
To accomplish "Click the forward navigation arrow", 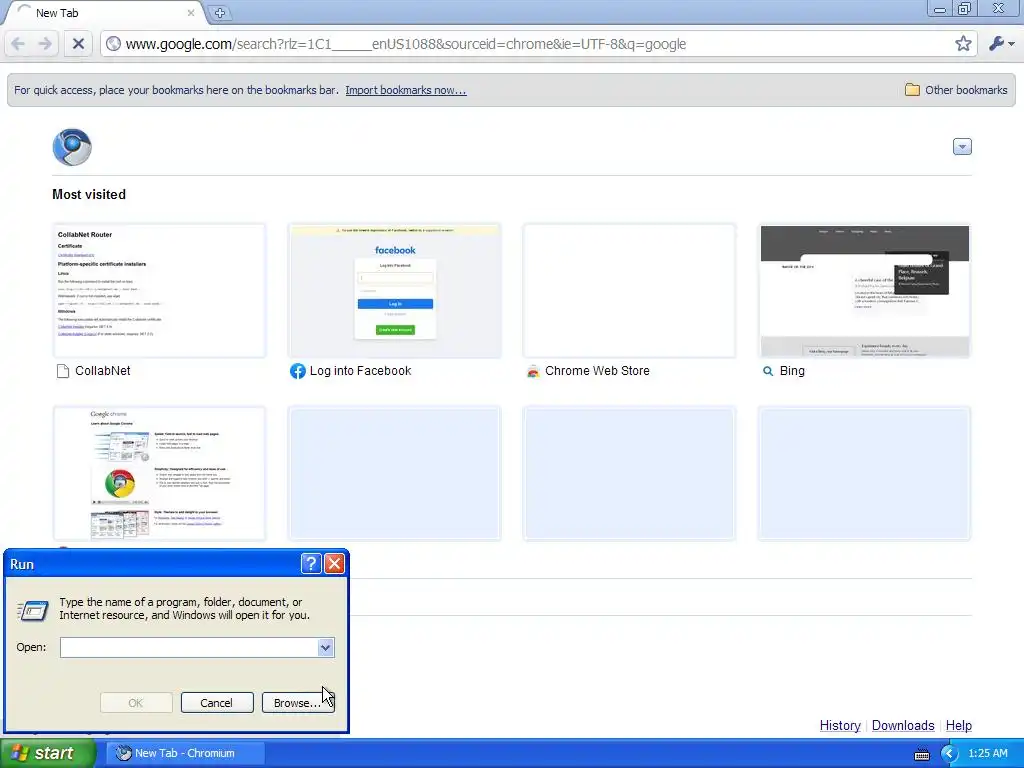I will click(x=45, y=44).
